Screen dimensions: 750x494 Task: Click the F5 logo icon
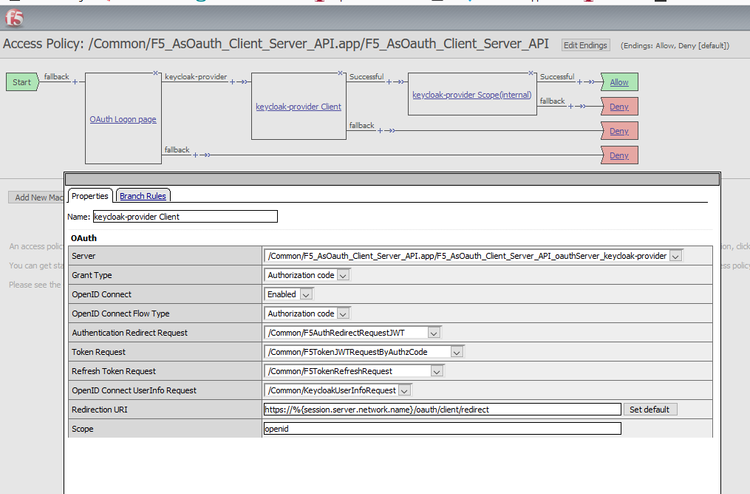coord(14,18)
